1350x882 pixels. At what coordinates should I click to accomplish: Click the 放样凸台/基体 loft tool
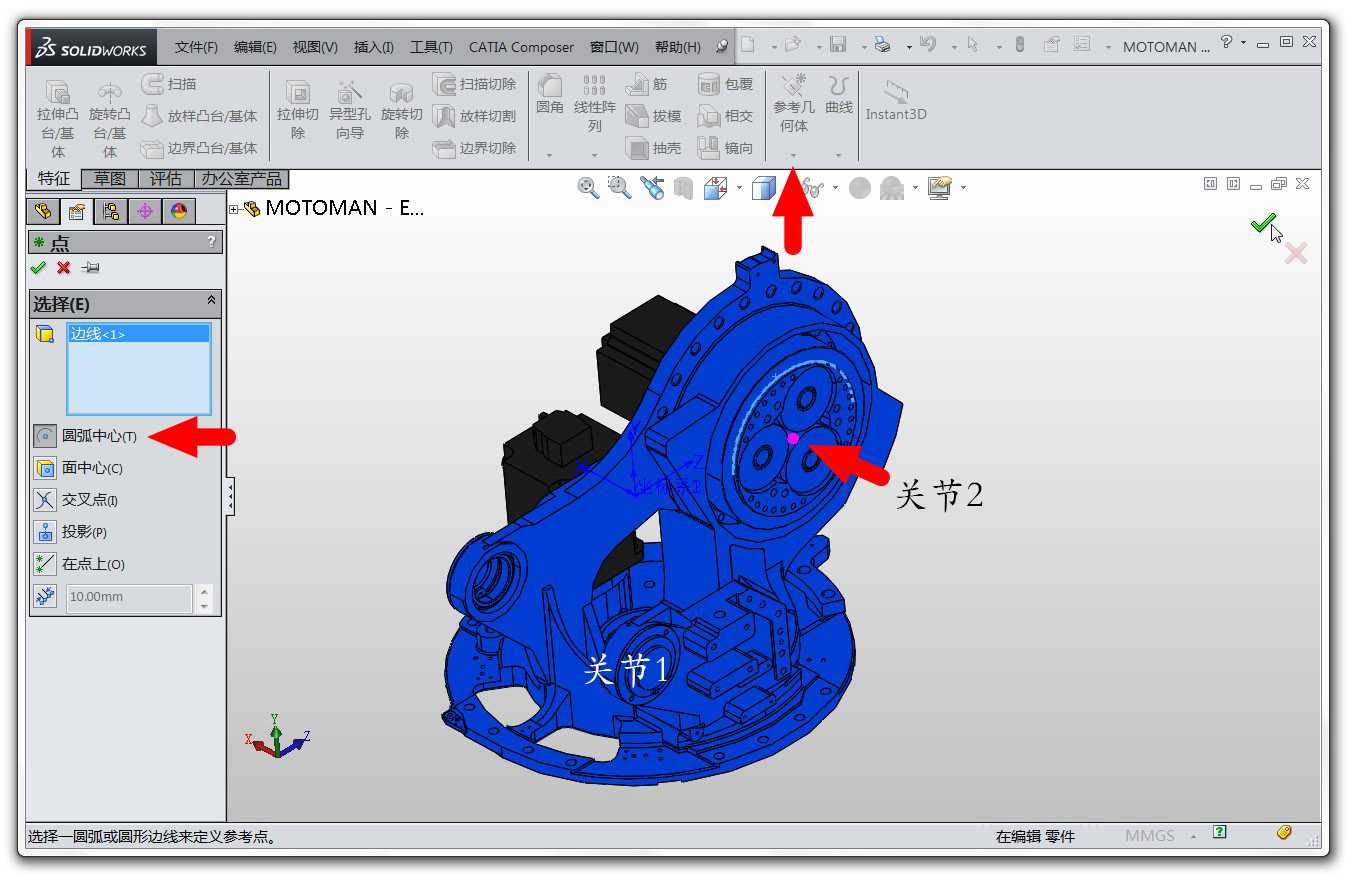tap(199, 116)
